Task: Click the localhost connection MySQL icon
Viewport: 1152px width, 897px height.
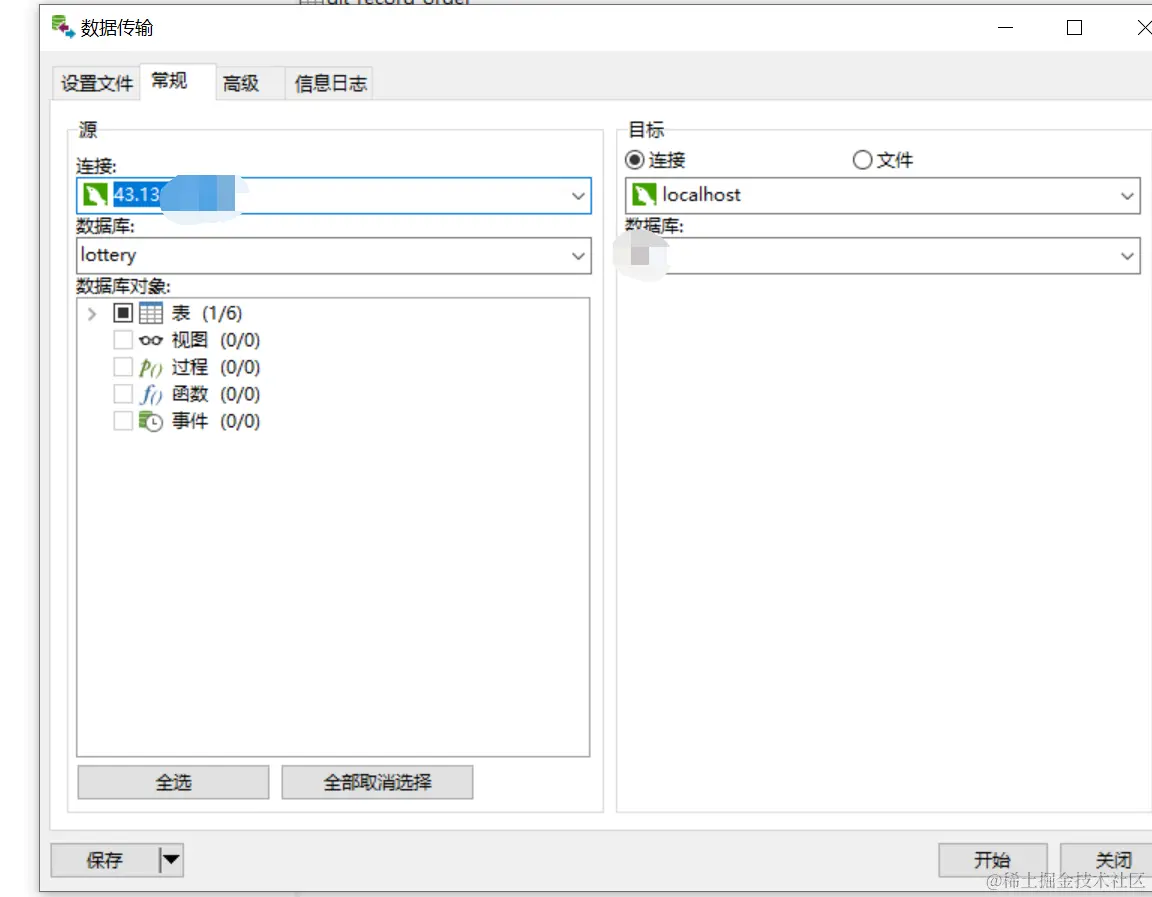Action: coord(644,195)
